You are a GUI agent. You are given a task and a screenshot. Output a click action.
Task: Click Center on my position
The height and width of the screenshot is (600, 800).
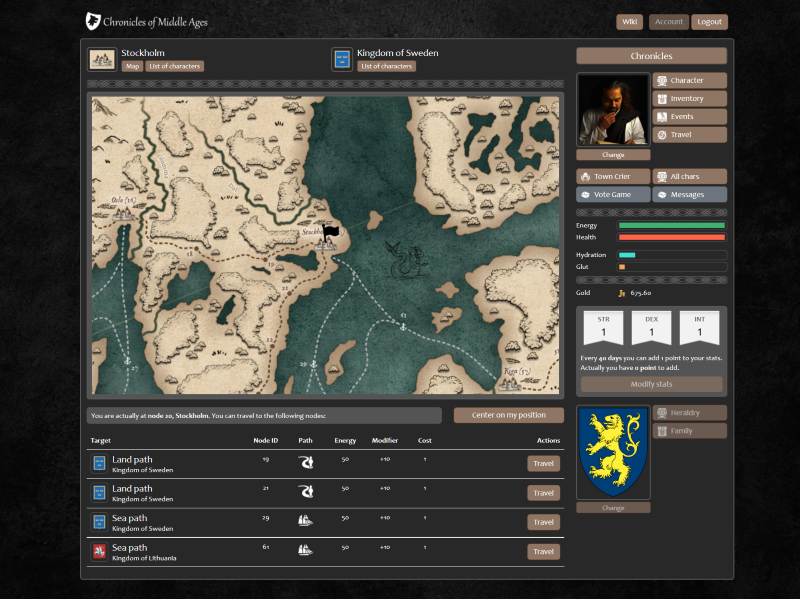coord(508,415)
